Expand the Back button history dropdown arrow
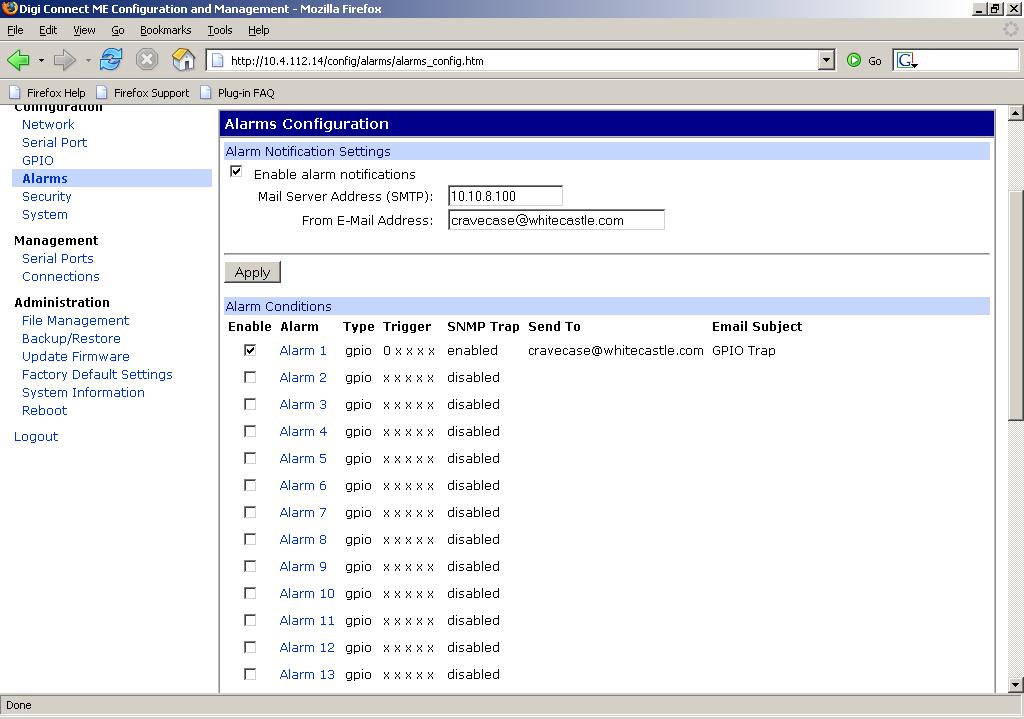This screenshot has height=719, width=1024. [x=40, y=60]
